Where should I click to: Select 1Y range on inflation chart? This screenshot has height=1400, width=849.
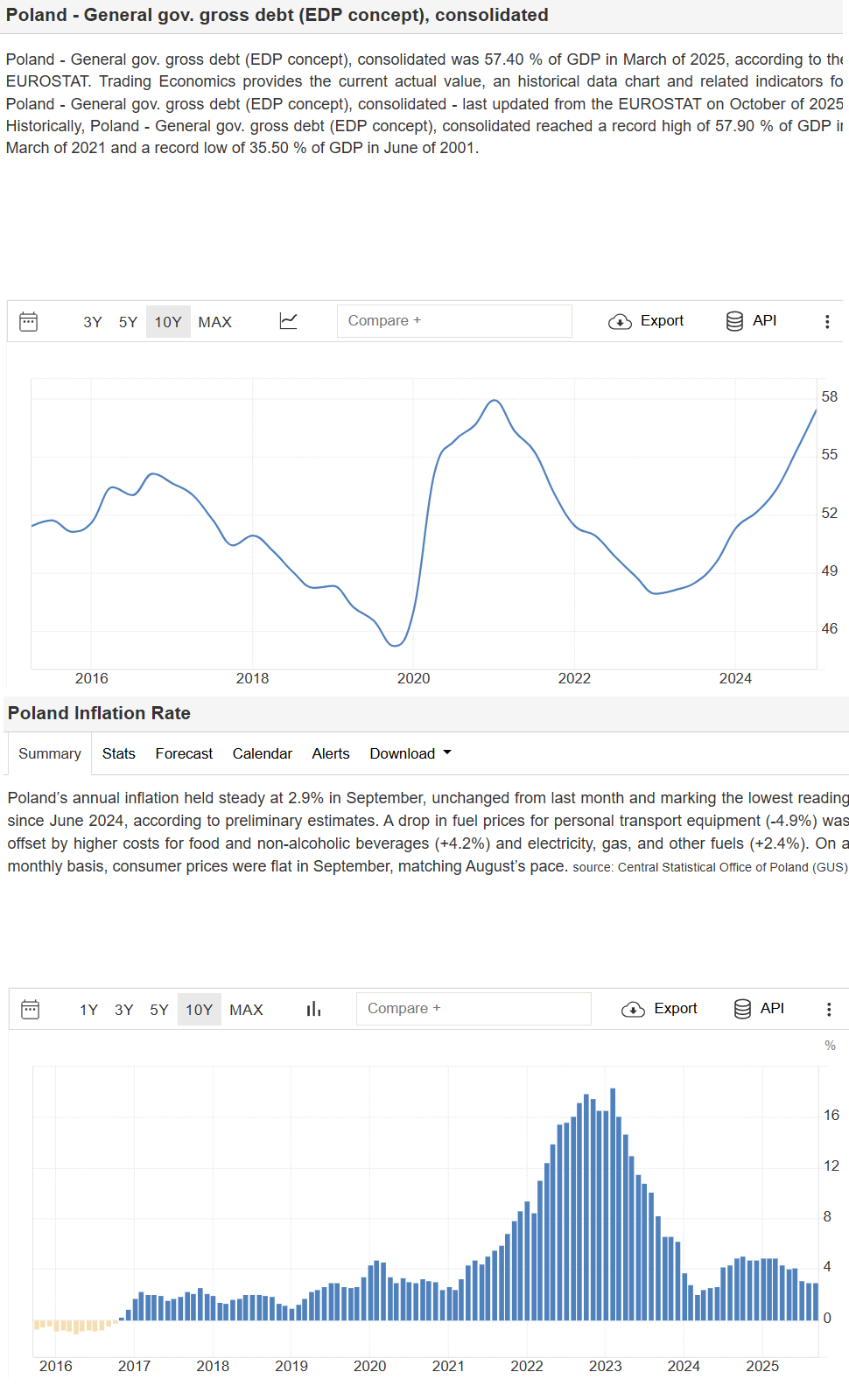click(x=88, y=1010)
